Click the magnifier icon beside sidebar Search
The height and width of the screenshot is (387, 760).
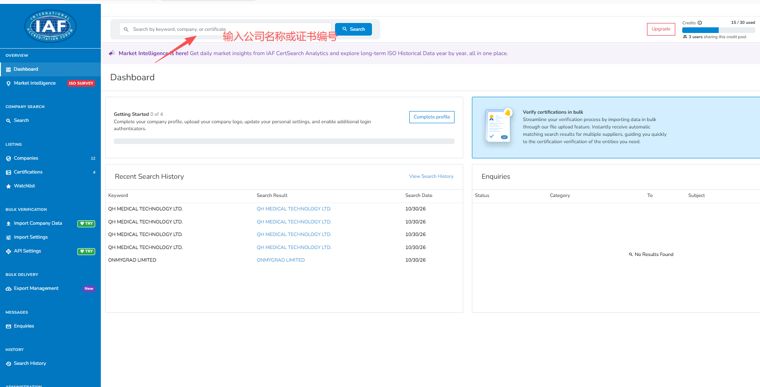(8, 120)
